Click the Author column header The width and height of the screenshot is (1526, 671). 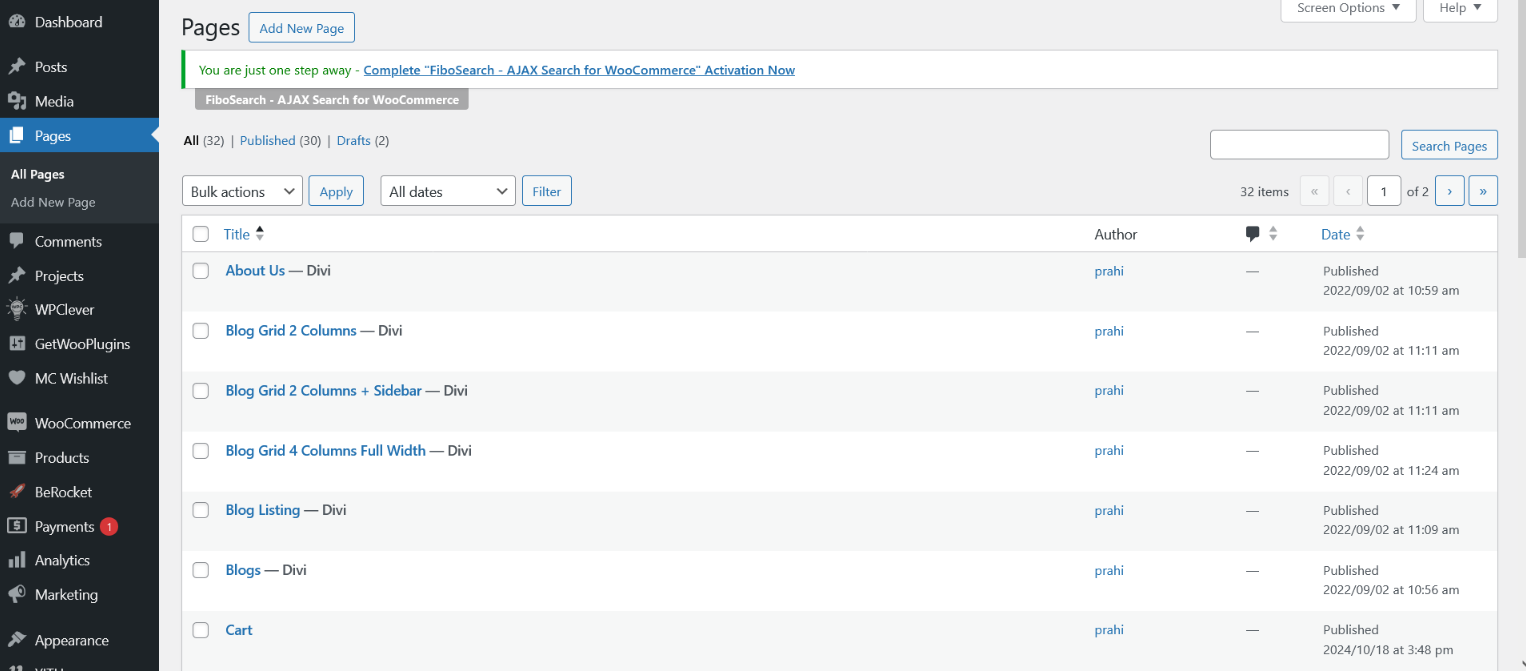tap(1116, 234)
